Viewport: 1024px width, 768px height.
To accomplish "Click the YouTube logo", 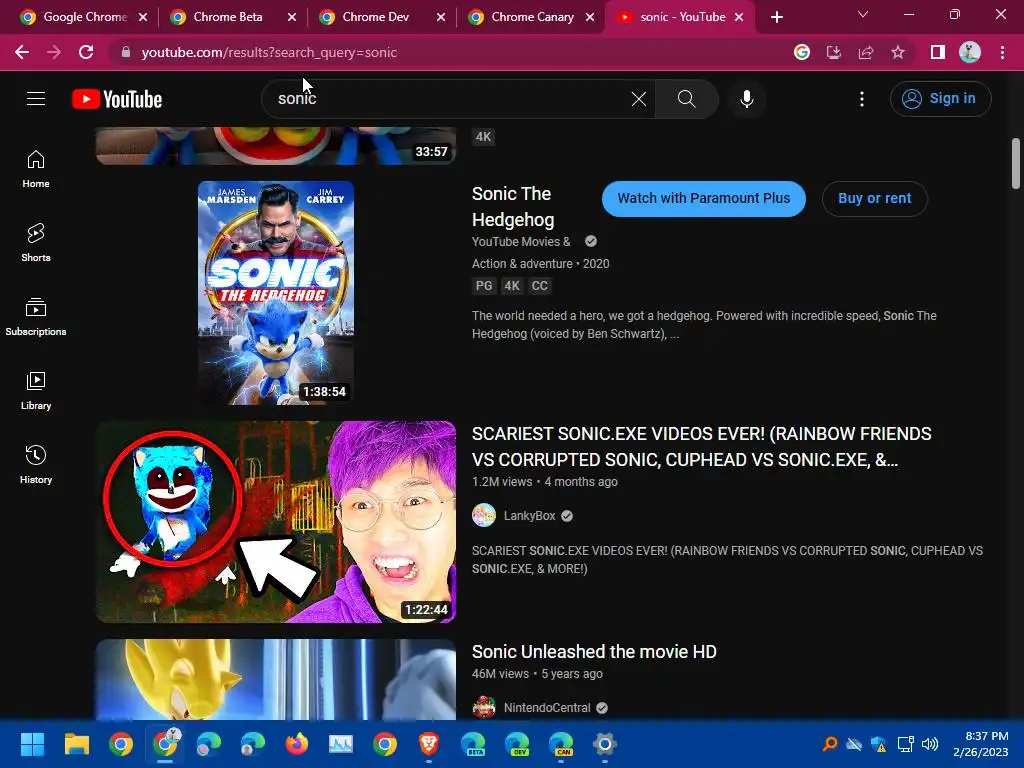I will [x=117, y=99].
